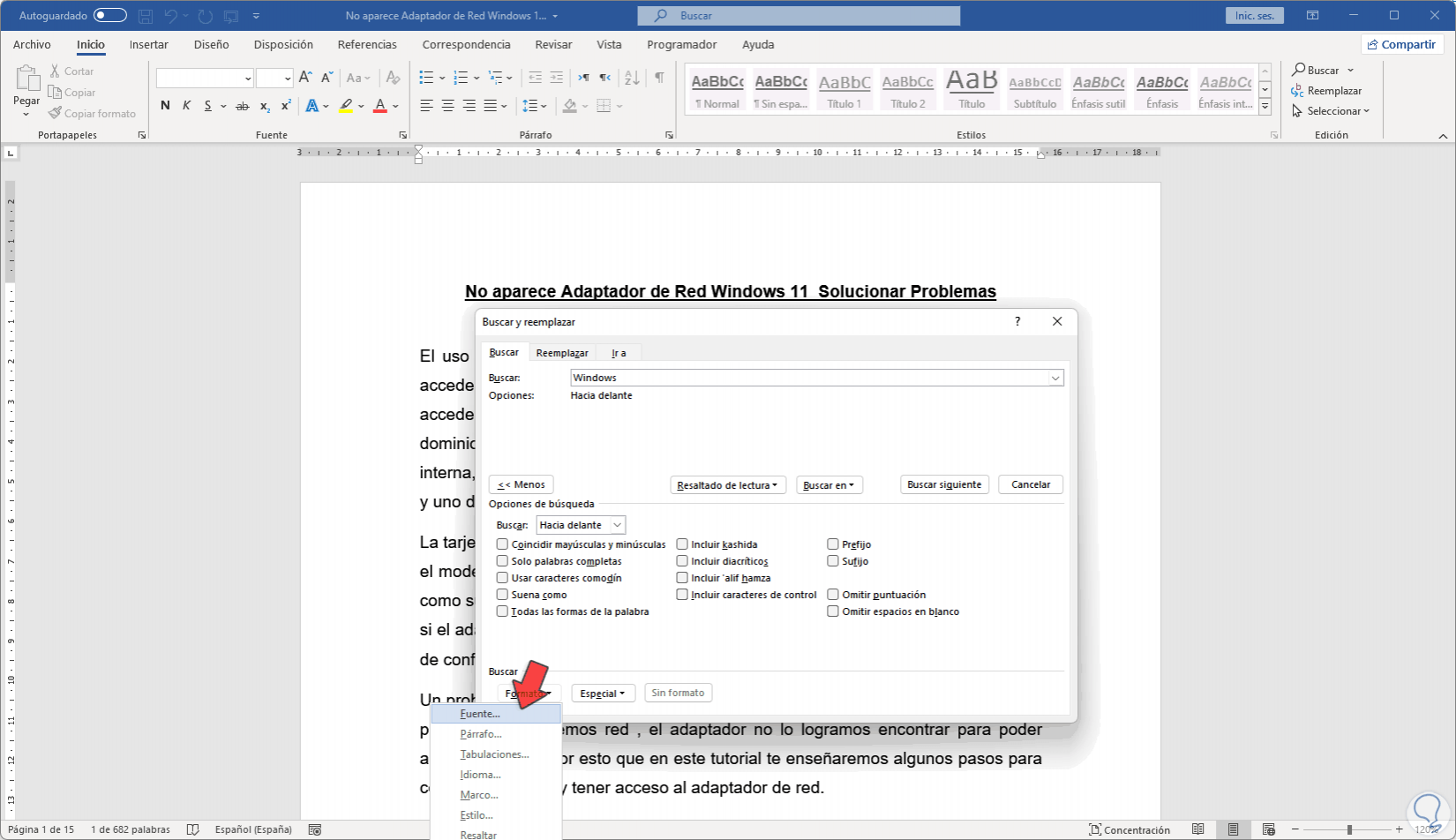
Task: Increase font size with the larger A icon
Action: click(x=305, y=78)
